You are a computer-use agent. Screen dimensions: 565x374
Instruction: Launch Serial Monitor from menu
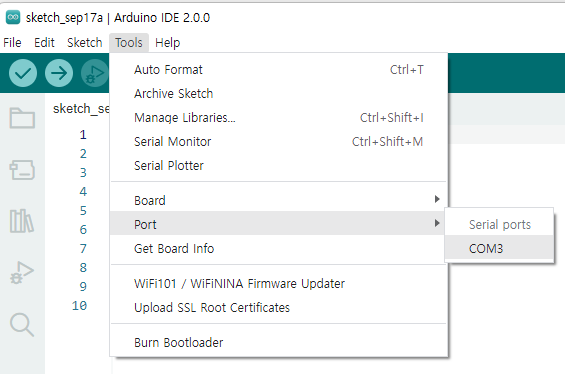[x=279, y=142]
